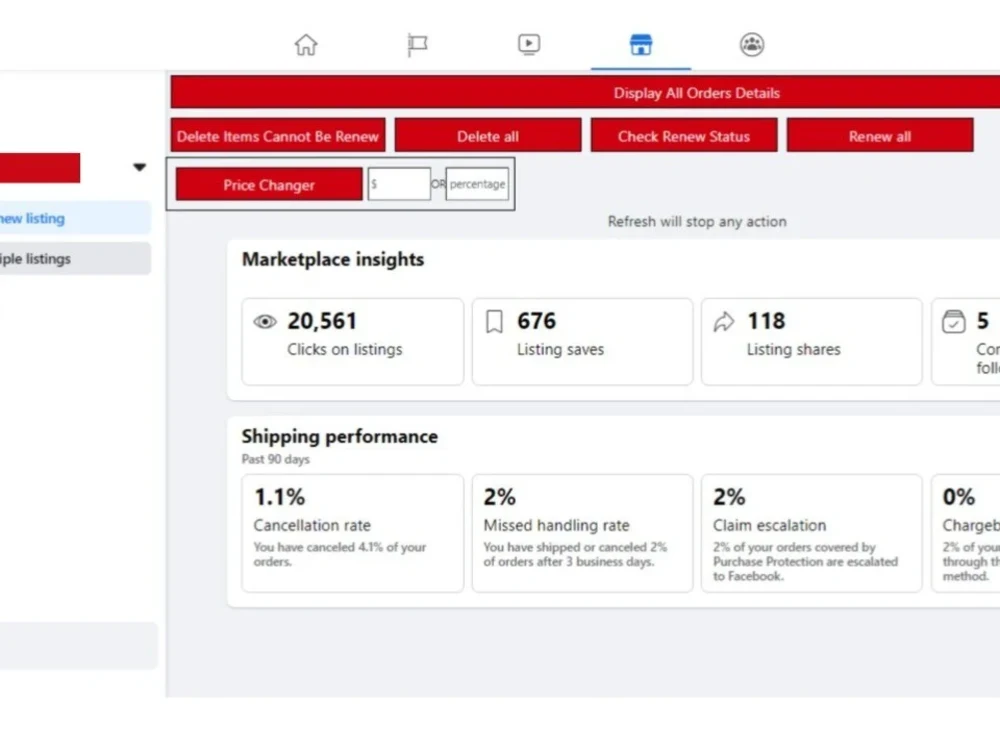Click the 20,561 clicks value
The width and height of the screenshot is (1000, 750).
pyautogui.click(x=321, y=321)
